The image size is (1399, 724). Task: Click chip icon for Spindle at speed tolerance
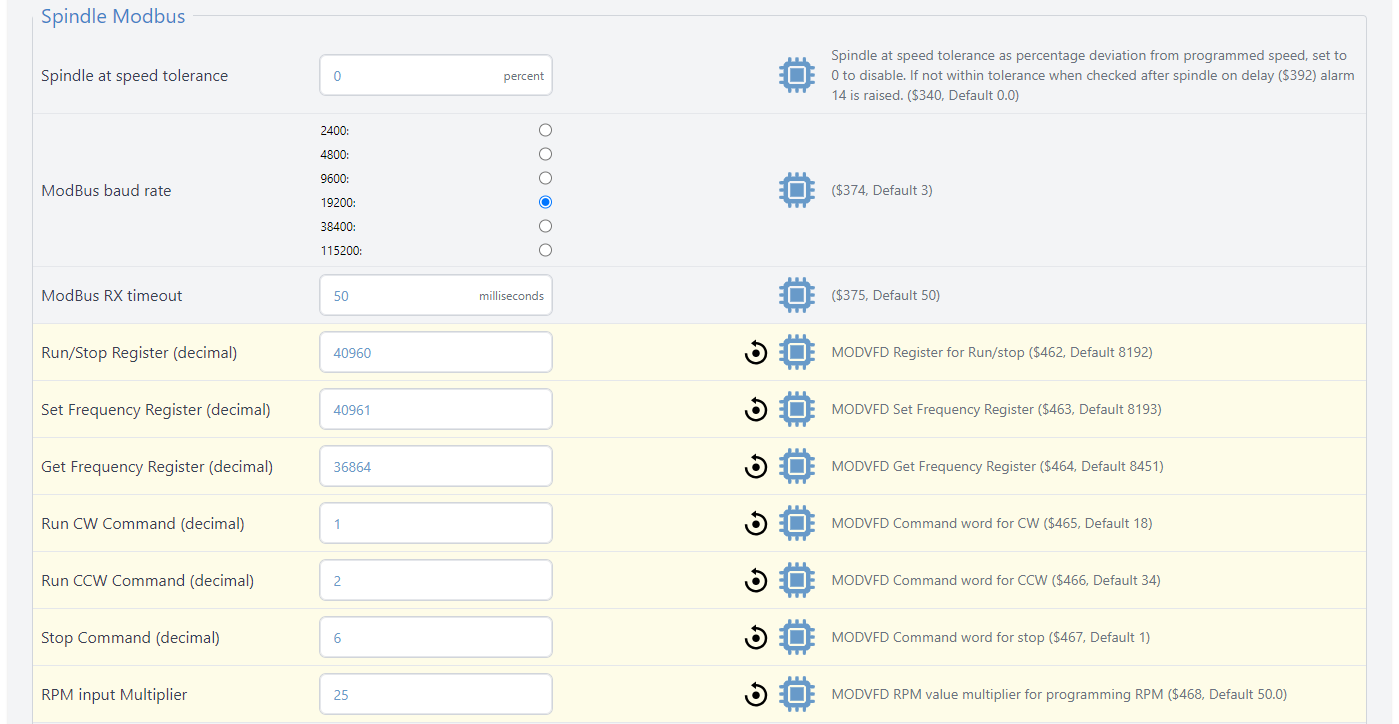coord(797,75)
